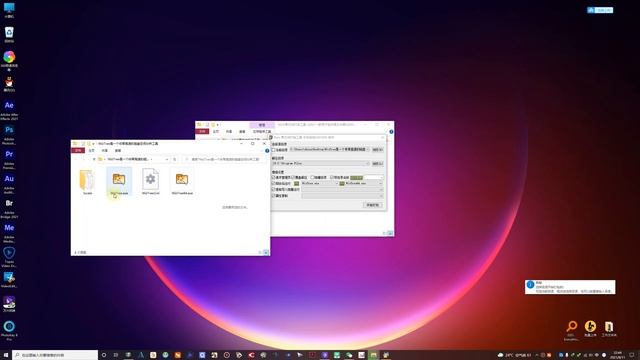Image resolution: width=640 pixels, height=360 pixels.
Task: Open the red File tab in front Explorer
Action: [78, 151]
